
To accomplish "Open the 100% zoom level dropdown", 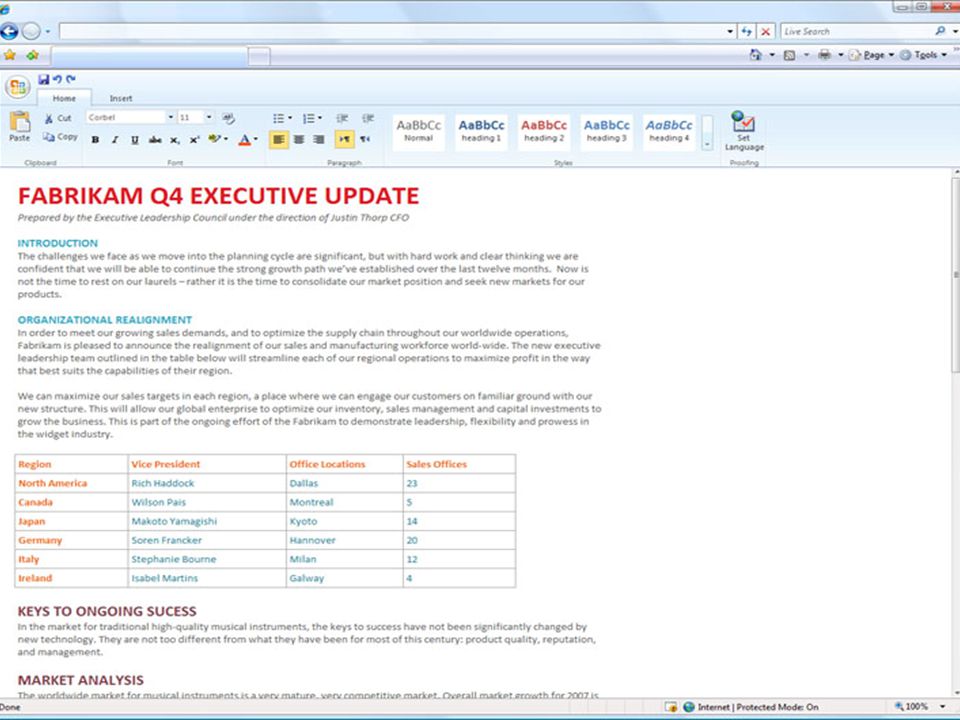I will pyautogui.click(x=943, y=707).
